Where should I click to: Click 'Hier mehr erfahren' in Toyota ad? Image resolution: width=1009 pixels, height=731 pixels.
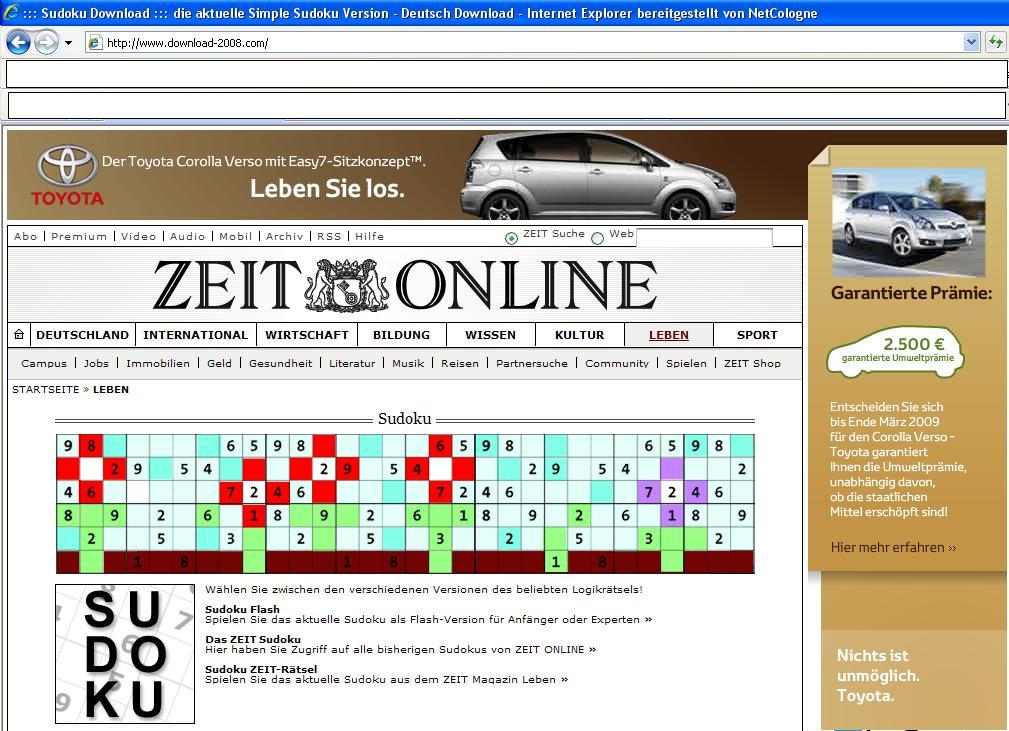pos(893,547)
